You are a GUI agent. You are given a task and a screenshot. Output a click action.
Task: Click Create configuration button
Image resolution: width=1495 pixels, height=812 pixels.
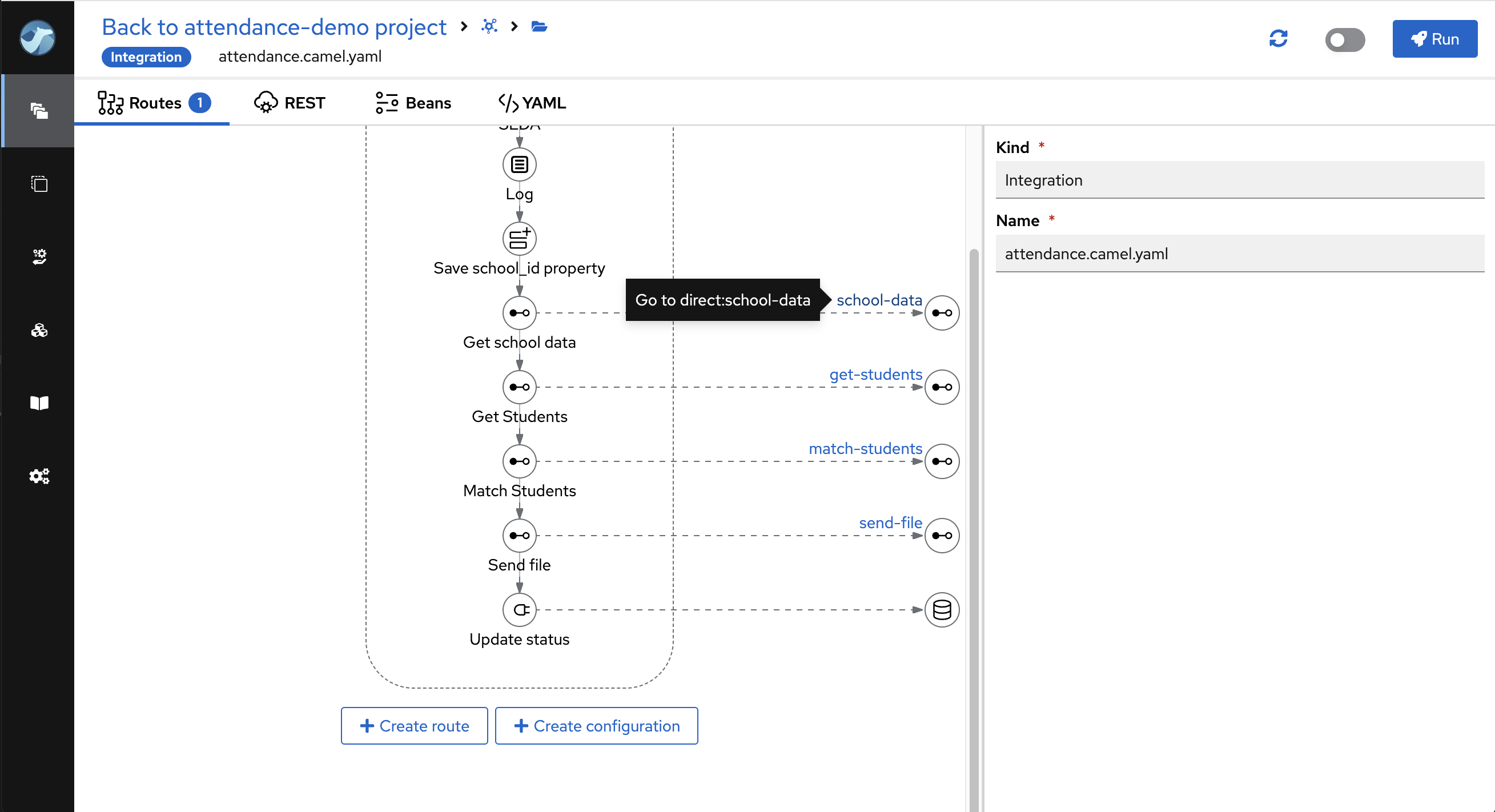(596, 726)
